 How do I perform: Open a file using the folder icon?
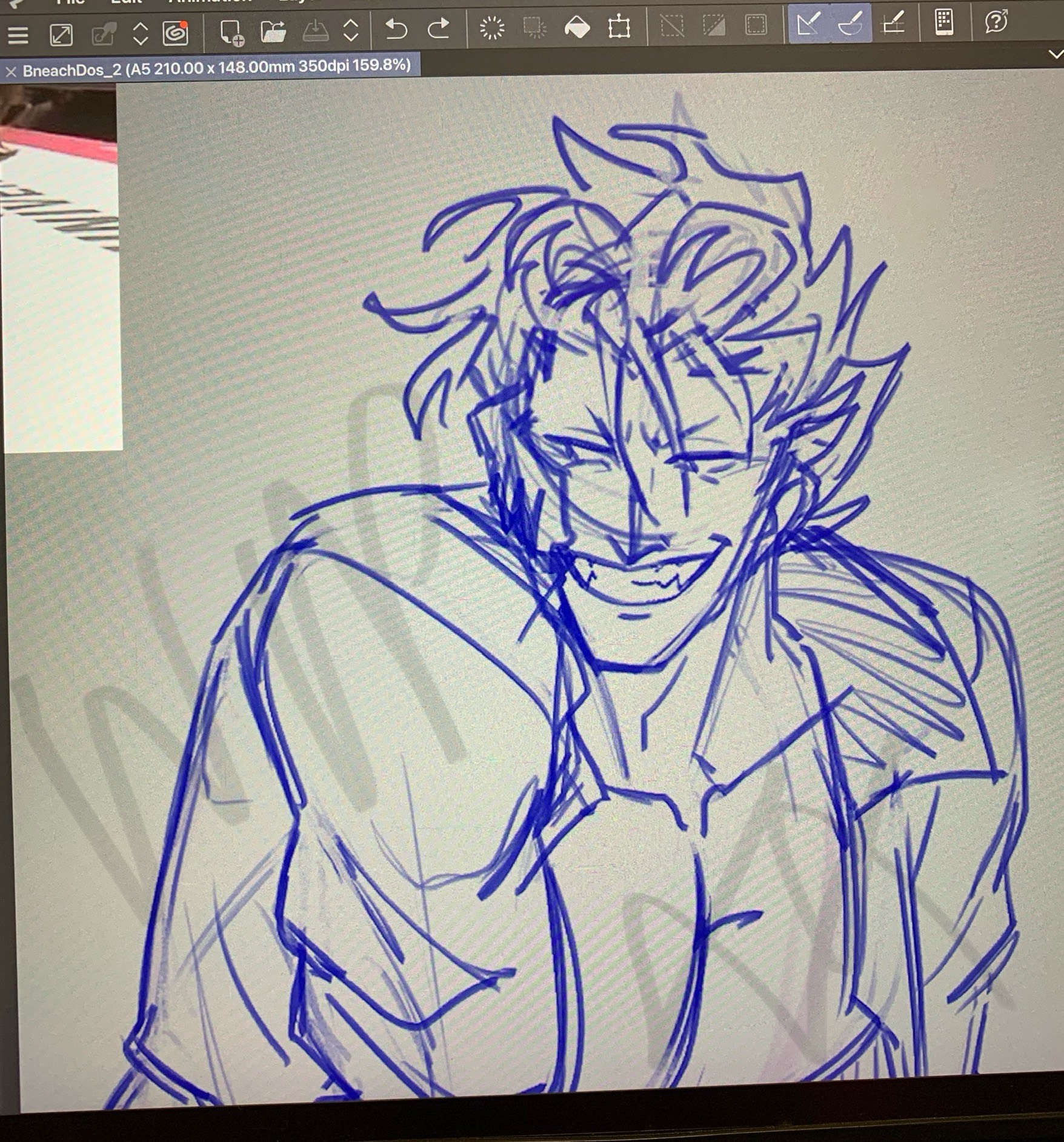click(273, 32)
